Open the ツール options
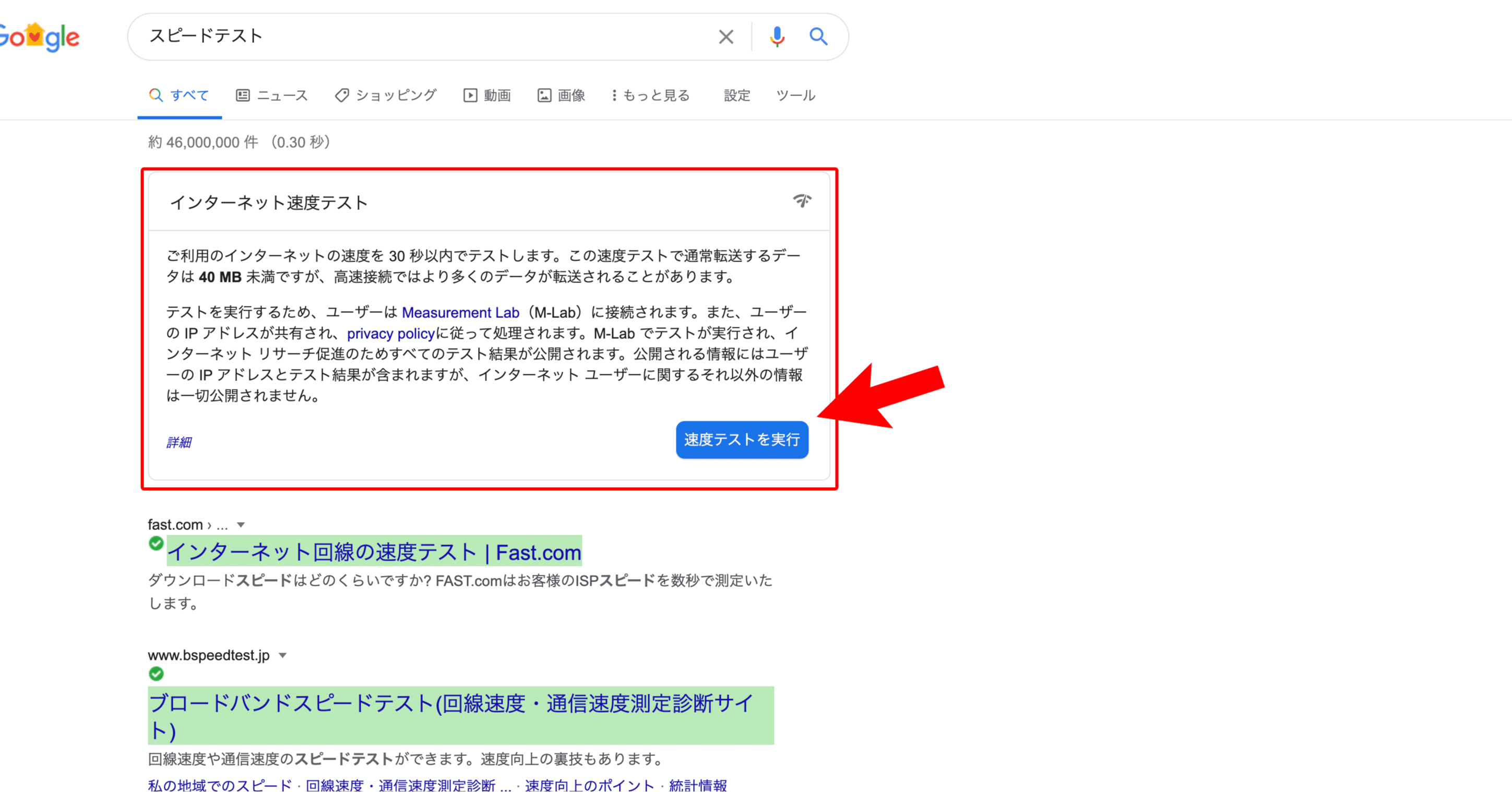 (x=795, y=95)
